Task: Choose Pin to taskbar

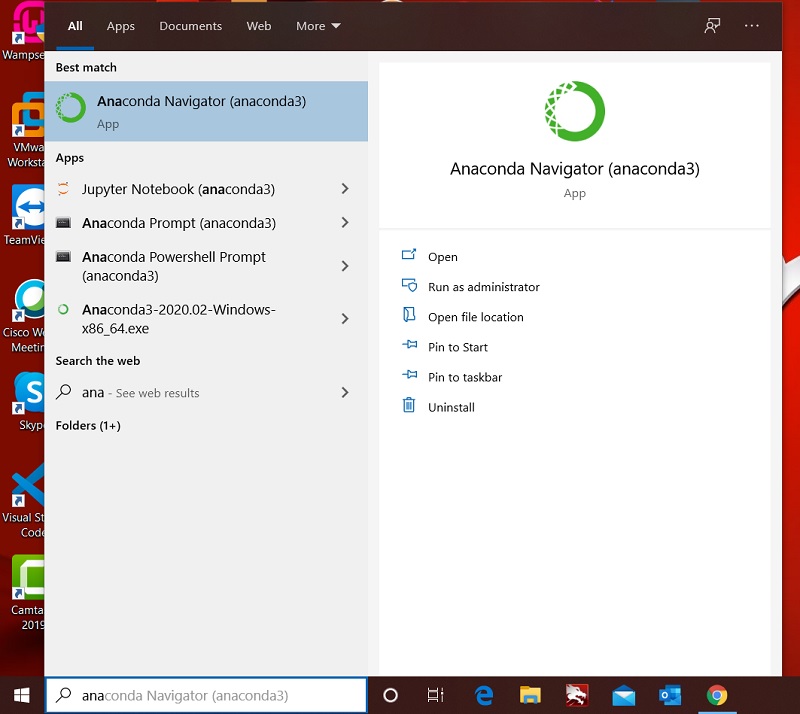Action: (x=465, y=378)
